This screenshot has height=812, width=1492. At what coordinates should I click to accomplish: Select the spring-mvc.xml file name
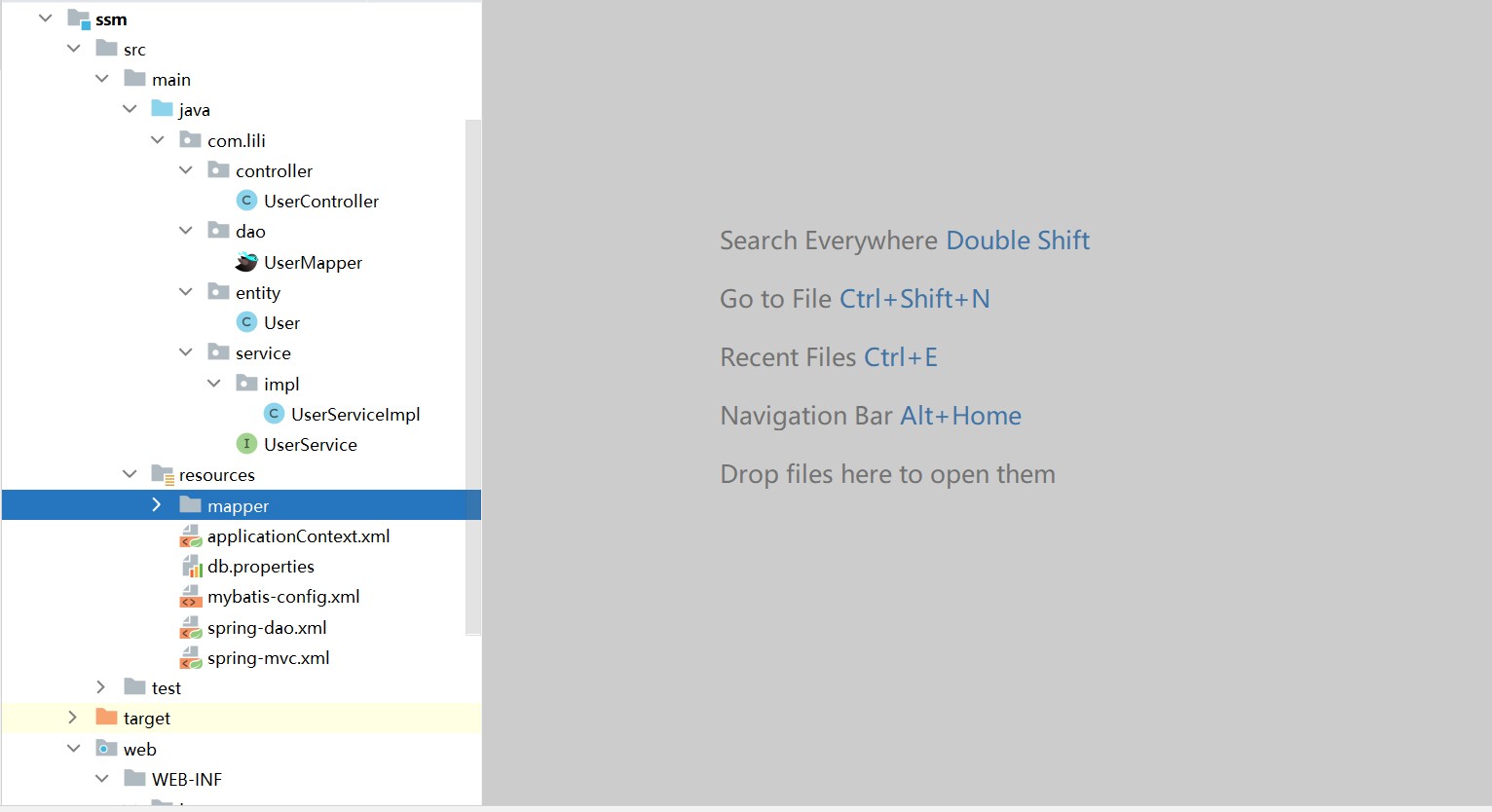[269, 658]
